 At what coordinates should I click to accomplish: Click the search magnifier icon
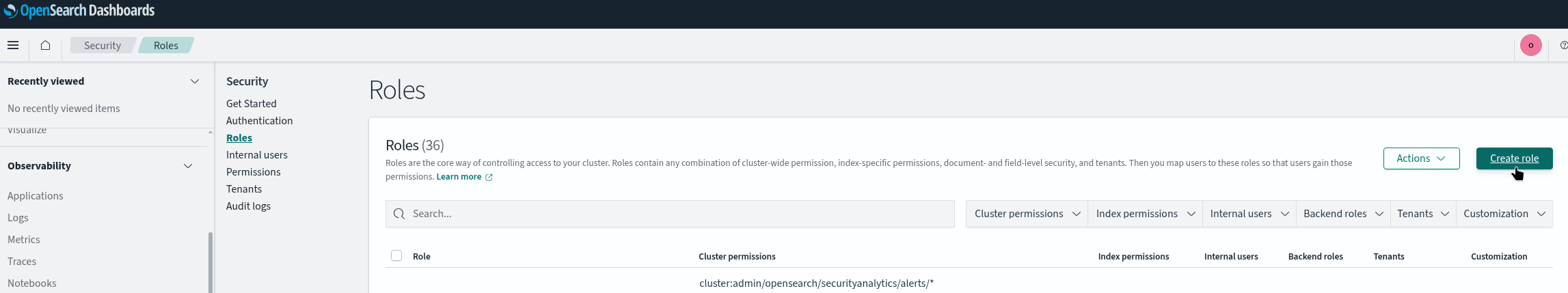(400, 214)
